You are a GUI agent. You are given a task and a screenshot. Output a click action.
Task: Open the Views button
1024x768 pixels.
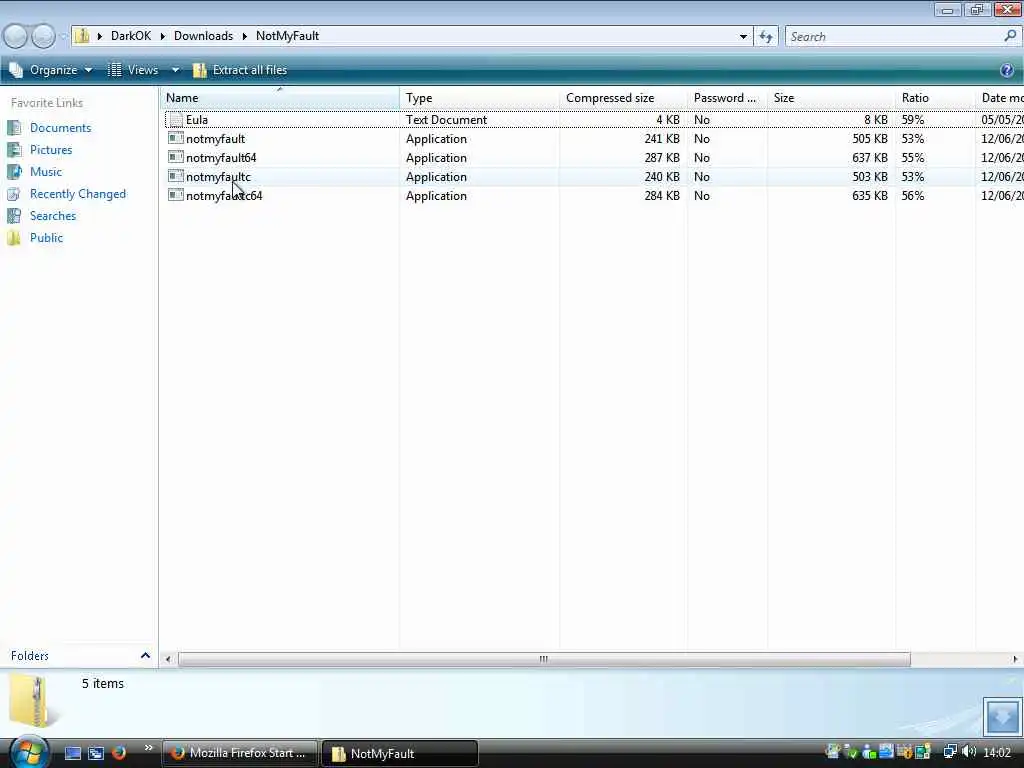click(134, 70)
